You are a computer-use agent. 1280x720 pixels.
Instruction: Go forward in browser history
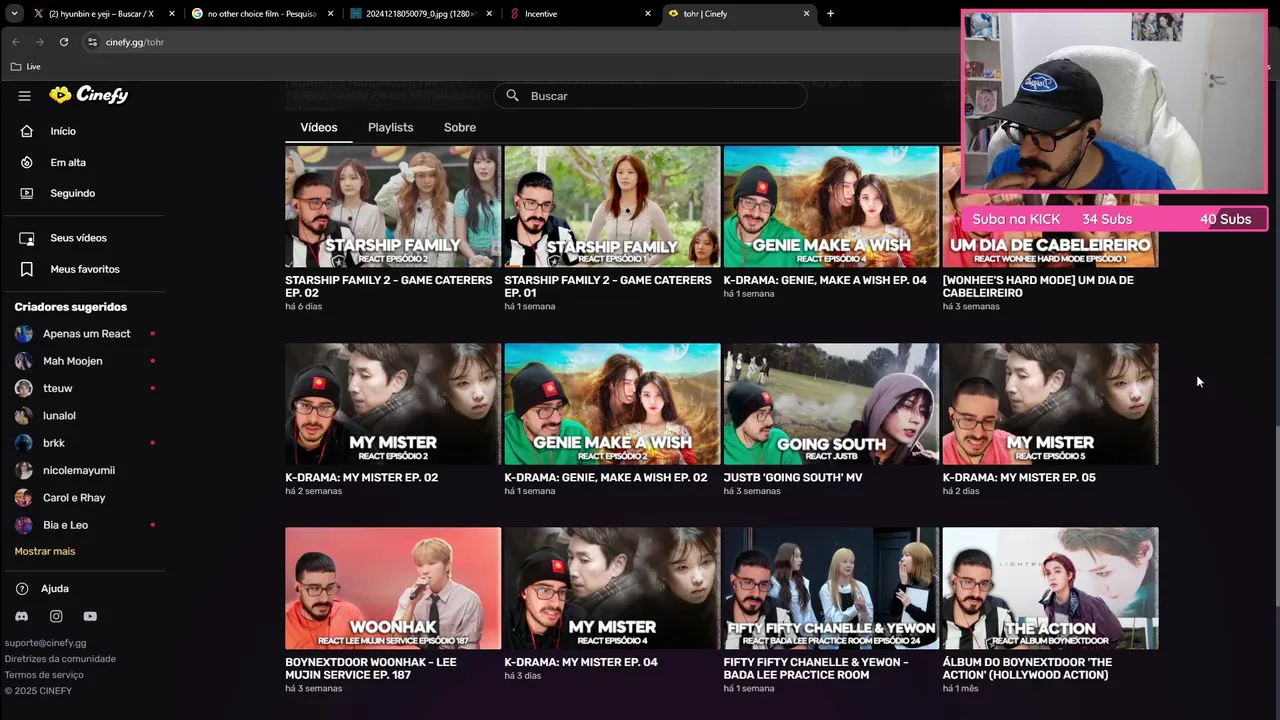click(40, 42)
